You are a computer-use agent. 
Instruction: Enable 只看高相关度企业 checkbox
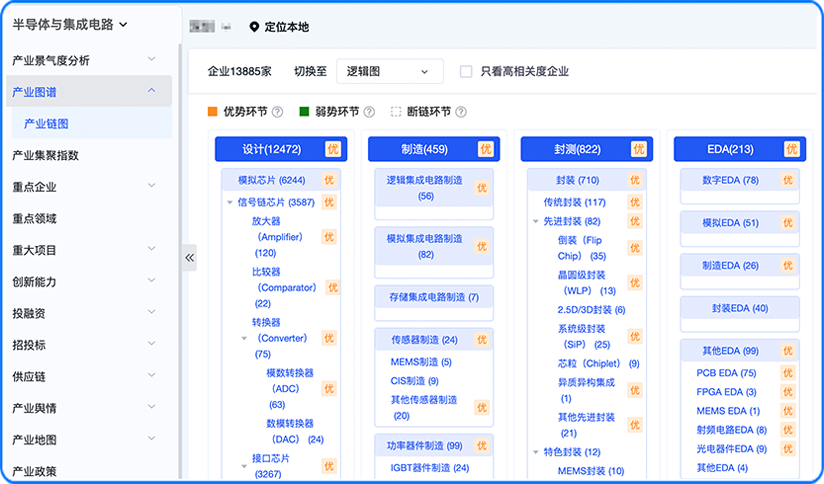click(466, 71)
